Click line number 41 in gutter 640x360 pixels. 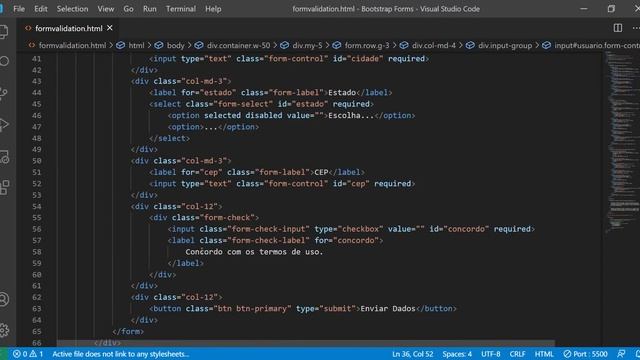click(x=36, y=59)
